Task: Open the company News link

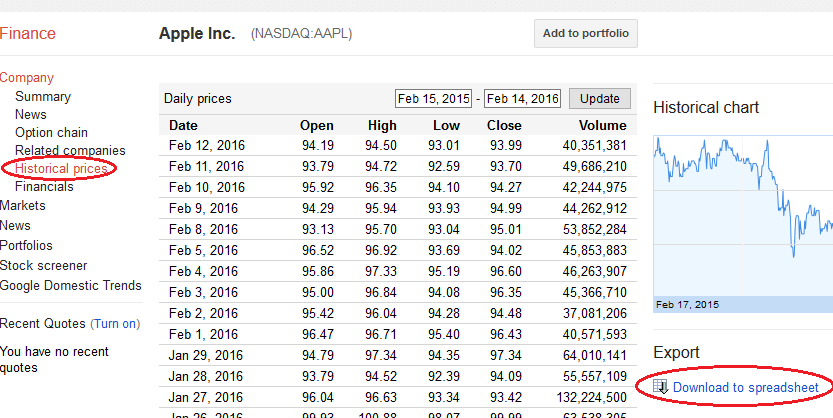Action: pyautogui.click(x=30, y=115)
